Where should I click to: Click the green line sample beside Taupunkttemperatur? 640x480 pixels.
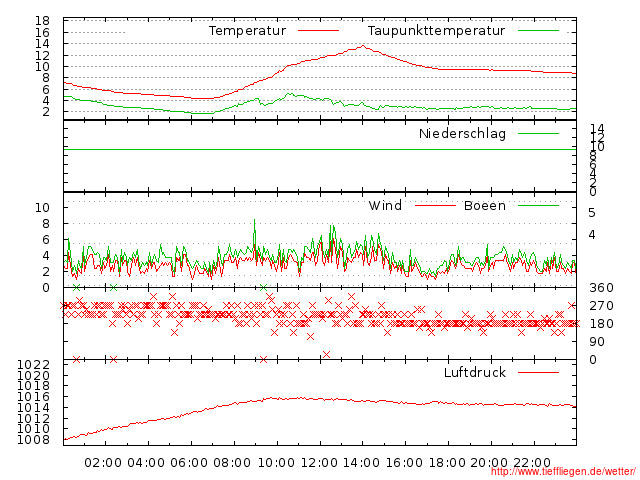coord(538,31)
